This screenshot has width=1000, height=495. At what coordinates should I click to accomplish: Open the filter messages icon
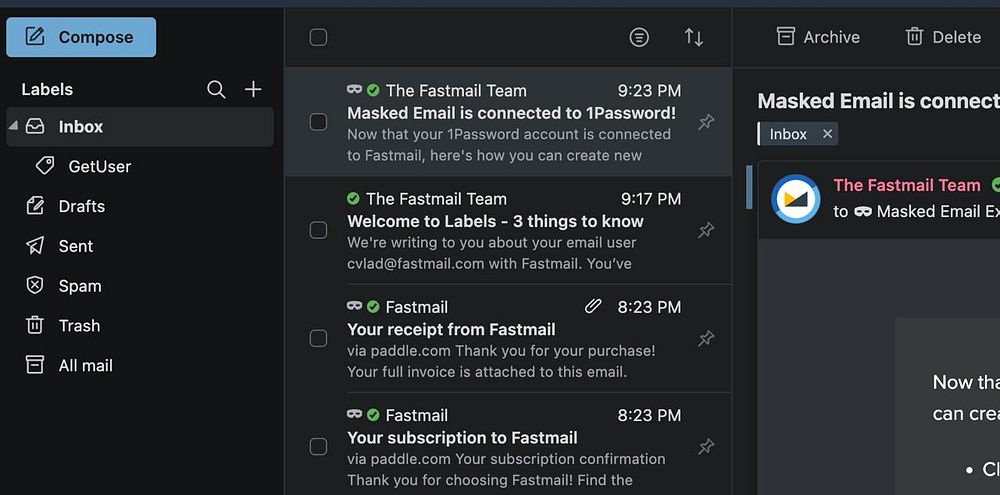639,37
